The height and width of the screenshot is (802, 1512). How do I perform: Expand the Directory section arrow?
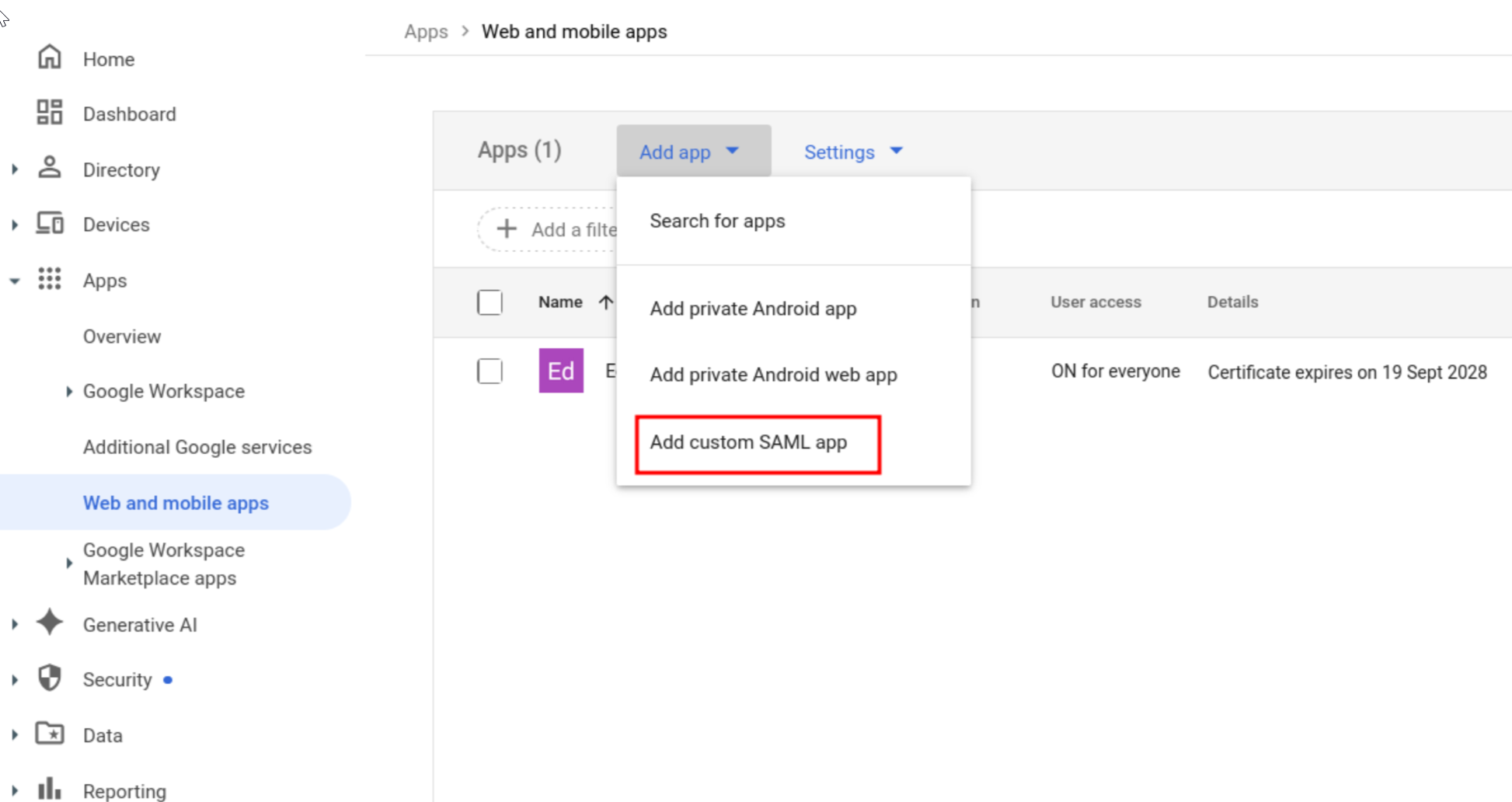point(15,169)
